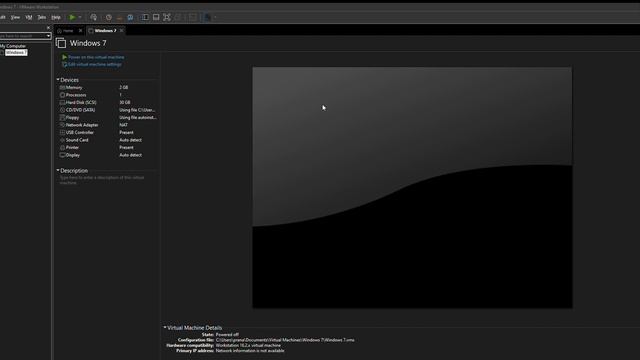Open the blue Snapshot Manager toolbar icon

tap(130, 17)
